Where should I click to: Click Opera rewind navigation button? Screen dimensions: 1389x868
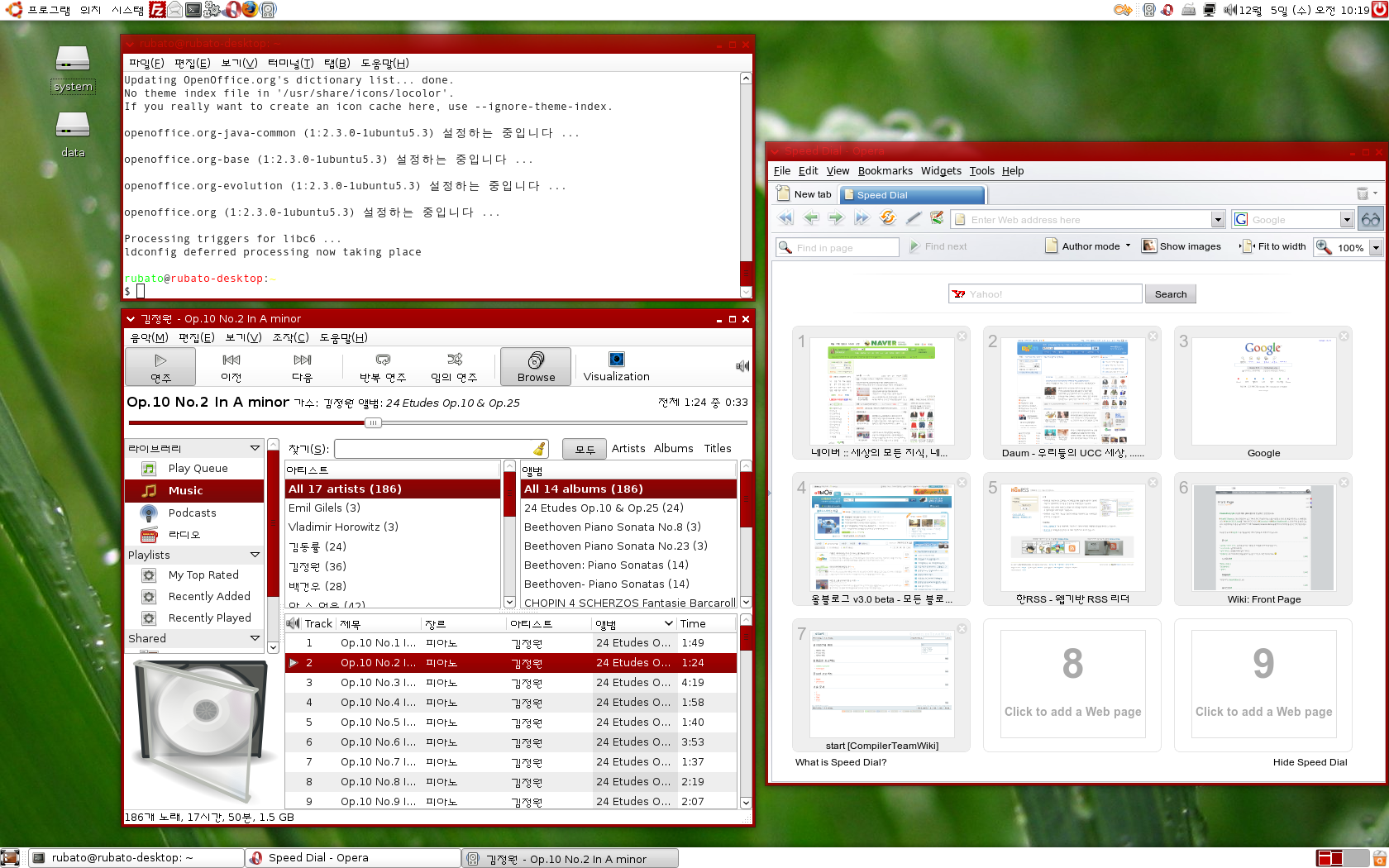coord(785,218)
